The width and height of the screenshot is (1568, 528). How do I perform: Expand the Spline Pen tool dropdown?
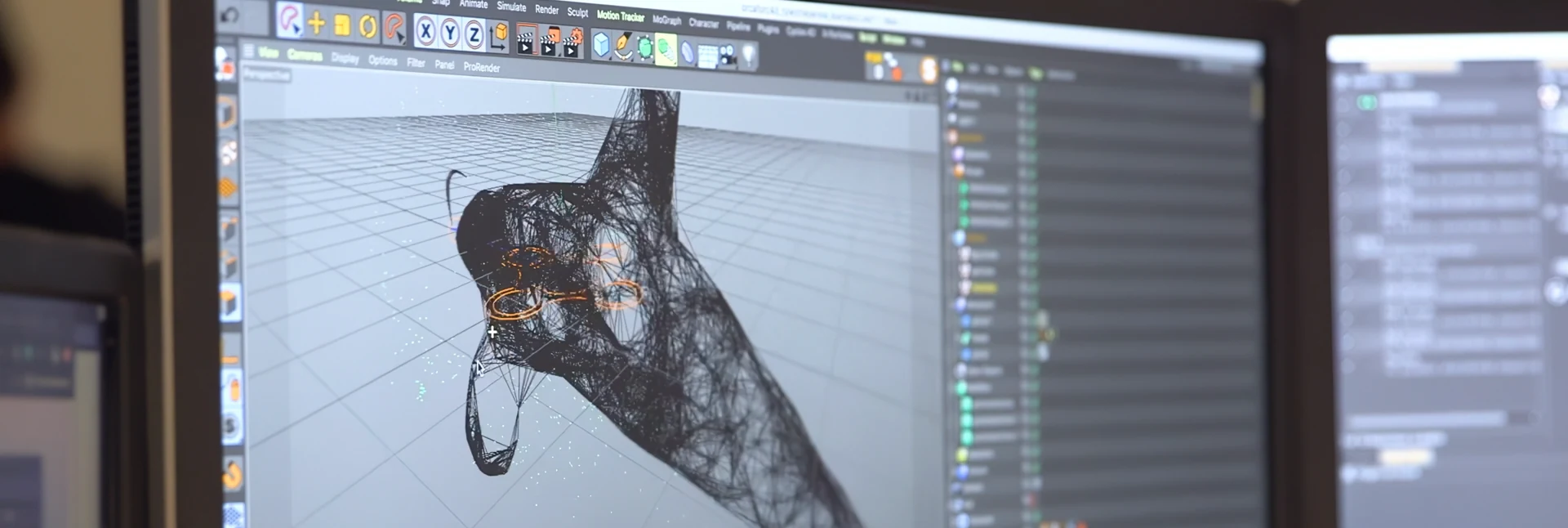point(624,46)
